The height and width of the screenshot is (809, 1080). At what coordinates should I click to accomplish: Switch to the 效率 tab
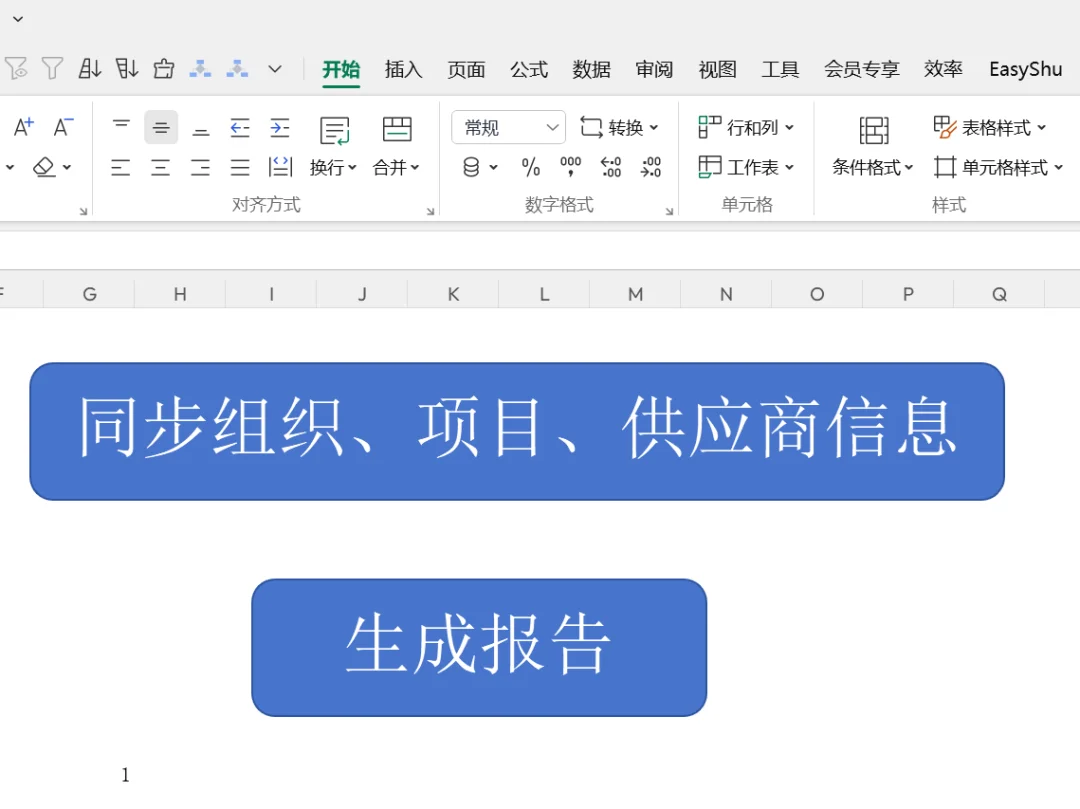[943, 70]
